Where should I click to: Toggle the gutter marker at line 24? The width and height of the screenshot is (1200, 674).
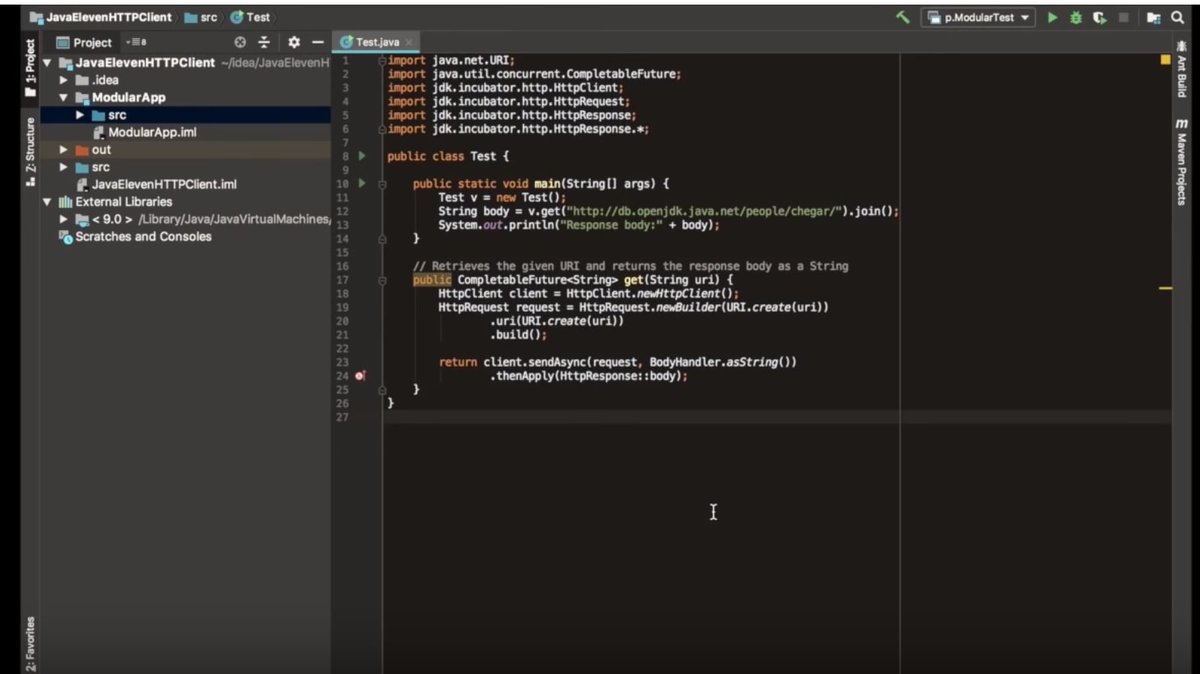[x=361, y=376]
